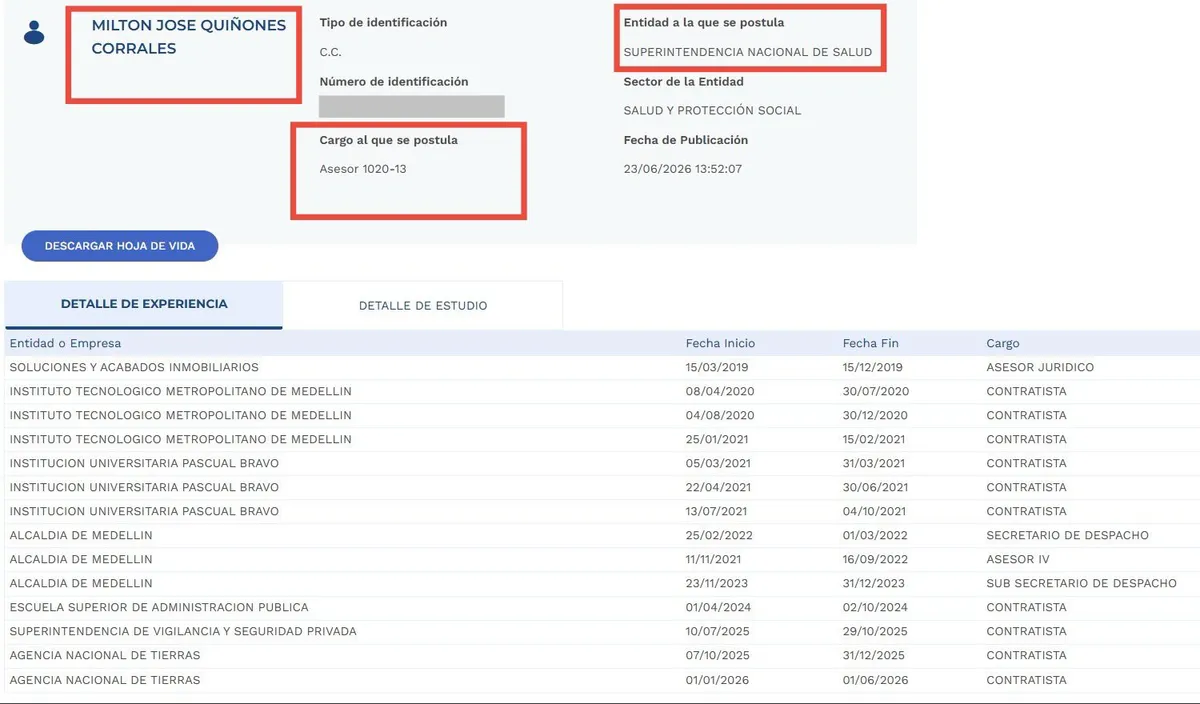Click the Fecha Fin column header
The image size is (1200, 704).
coord(869,343)
